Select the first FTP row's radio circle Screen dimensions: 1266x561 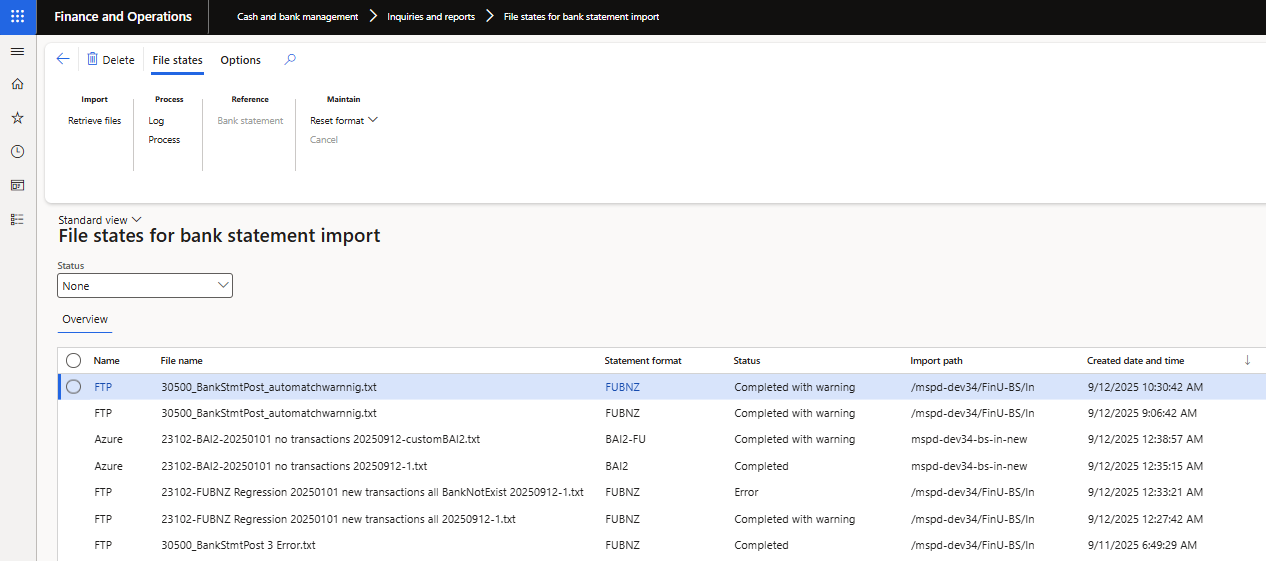73,387
